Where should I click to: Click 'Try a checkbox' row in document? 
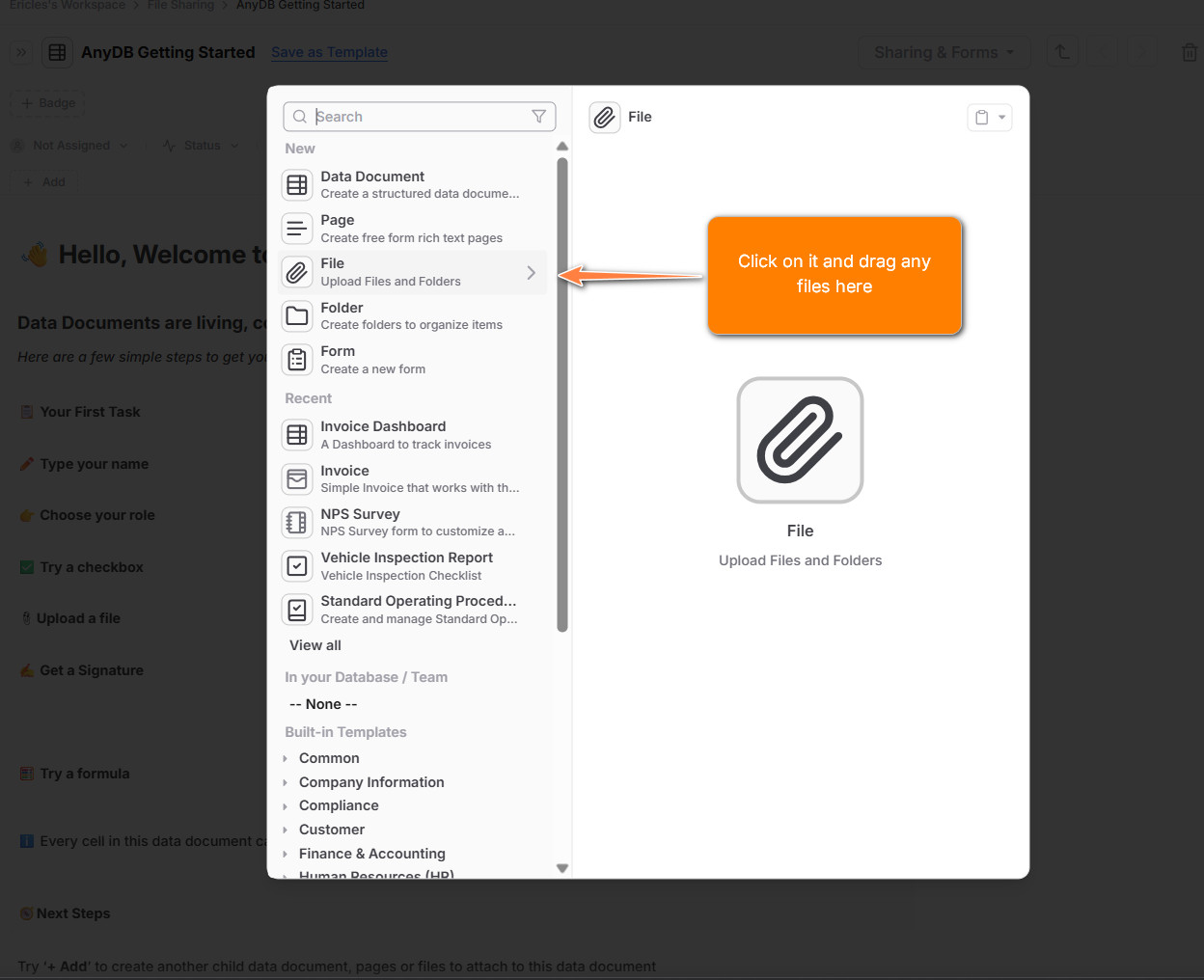coord(91,567)
